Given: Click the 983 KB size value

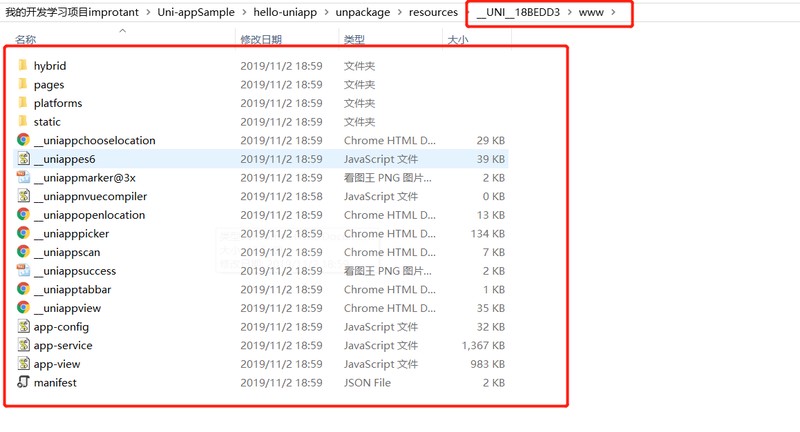Looking at the screenshot, I should coord(488,364).
